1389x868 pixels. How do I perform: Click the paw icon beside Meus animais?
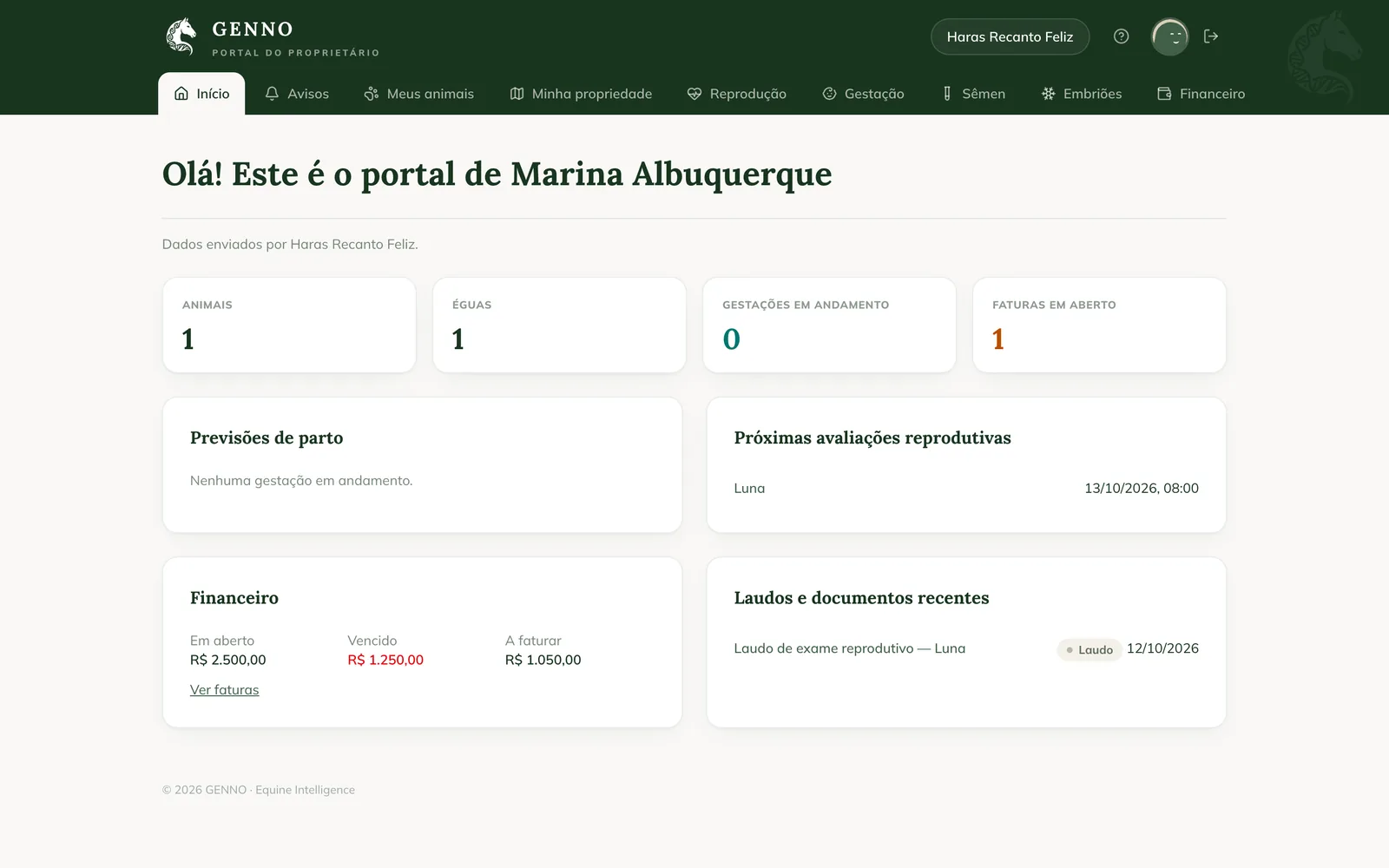tap(372, 94)
